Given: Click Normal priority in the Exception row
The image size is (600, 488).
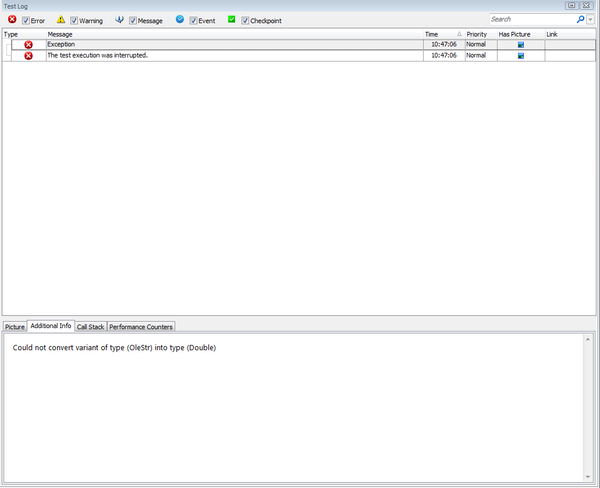Looking at the screenshot, I should pos(476,44).
